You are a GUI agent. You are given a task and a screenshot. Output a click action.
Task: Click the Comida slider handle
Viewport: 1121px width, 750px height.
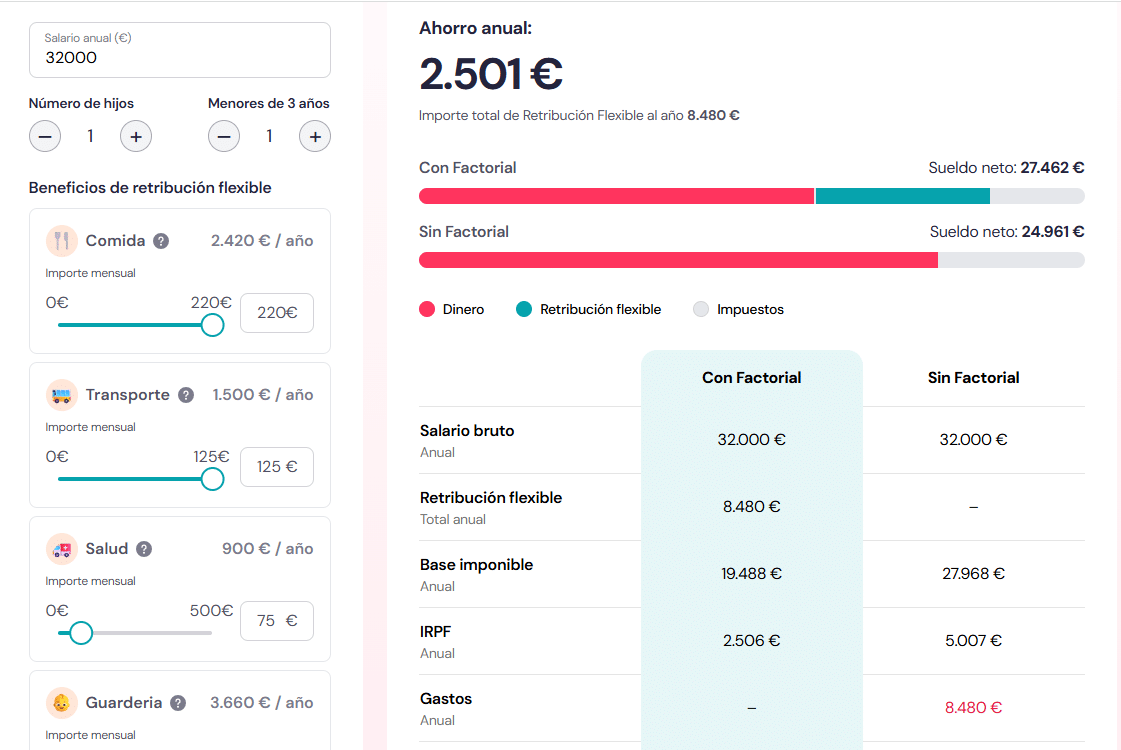click(x=212, y=325)
